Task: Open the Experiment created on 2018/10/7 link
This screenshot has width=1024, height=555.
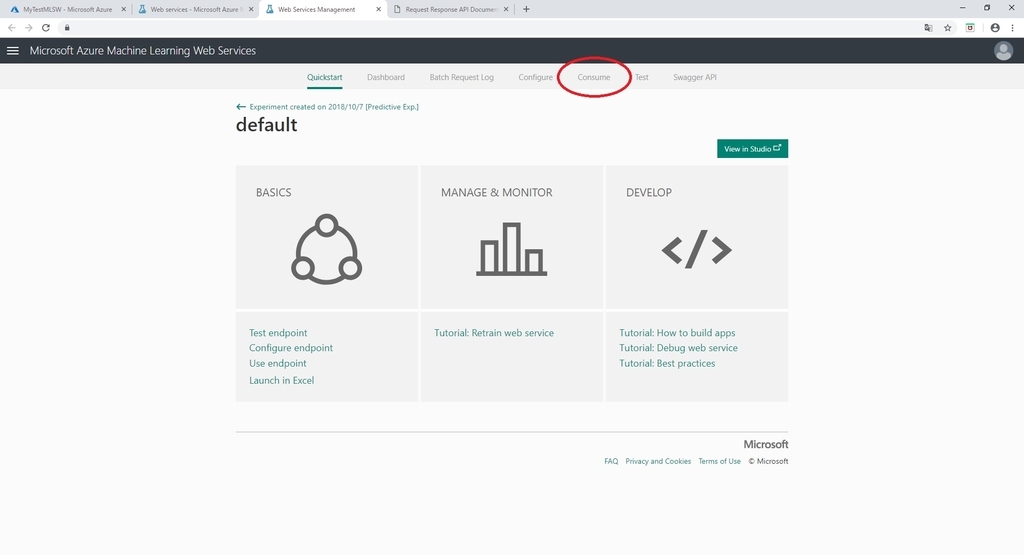Action: click(x=334, y=106)
